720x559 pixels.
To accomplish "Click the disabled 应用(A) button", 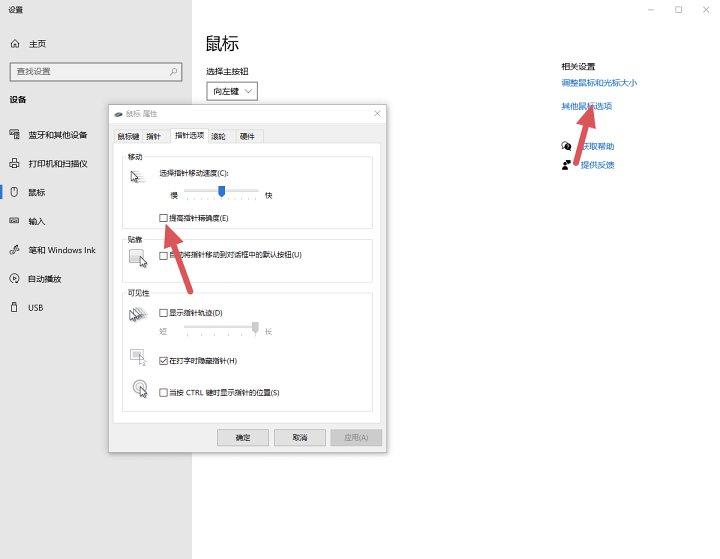I will [356, 438].
